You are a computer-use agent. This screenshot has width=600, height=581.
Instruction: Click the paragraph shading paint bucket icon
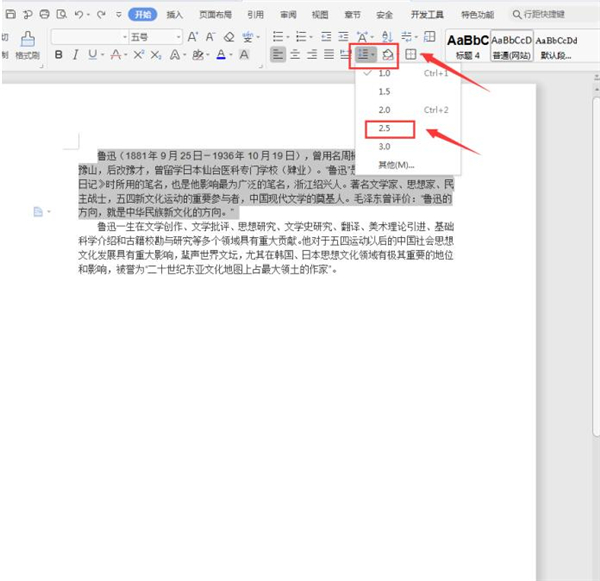[x=390, y=54]
